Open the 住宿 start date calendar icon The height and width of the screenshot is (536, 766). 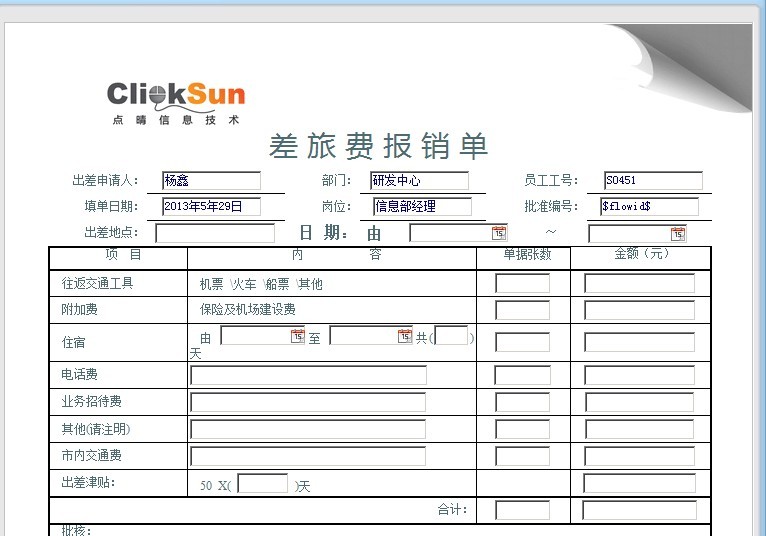(x=297, y=336)
